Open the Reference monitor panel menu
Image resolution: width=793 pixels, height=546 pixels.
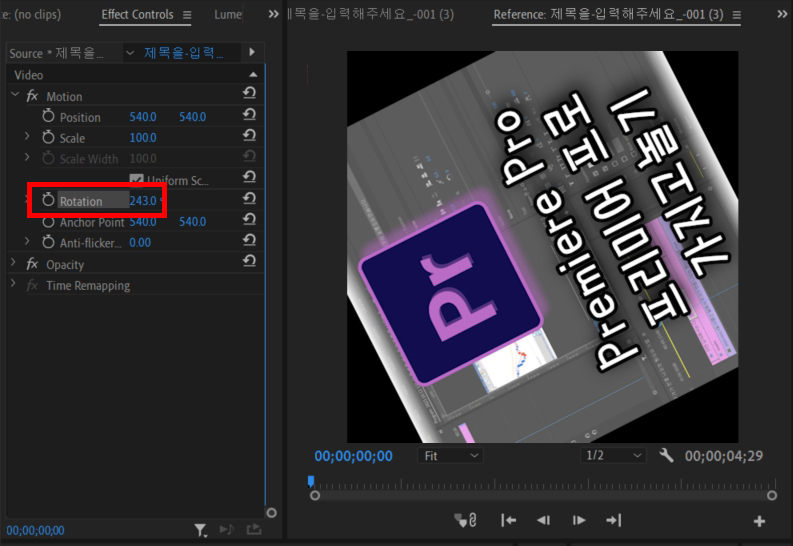(737, 15)
